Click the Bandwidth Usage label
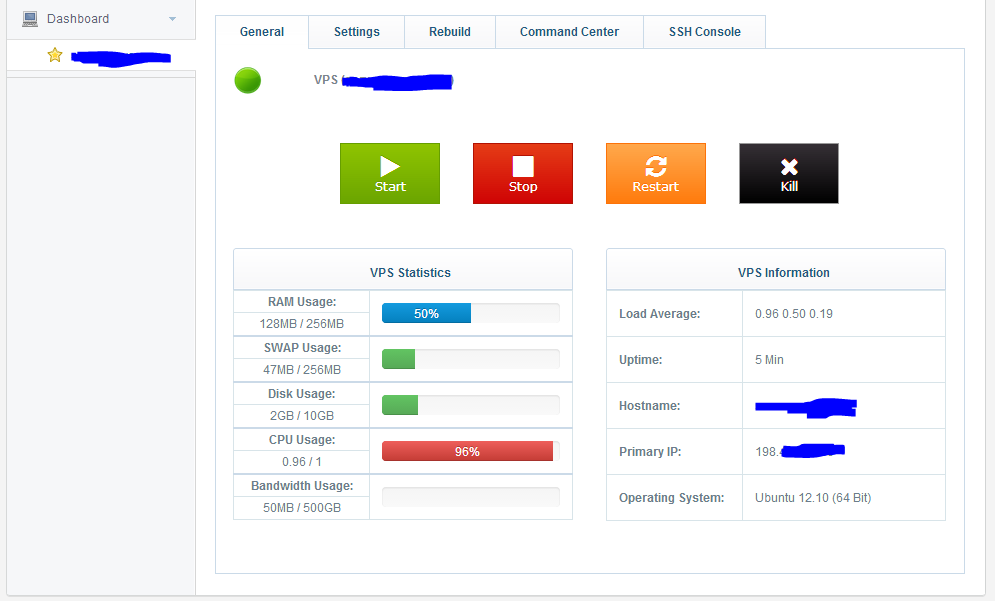Image resolution: width=995 pixels, height=601 pixels. (301, 486)
